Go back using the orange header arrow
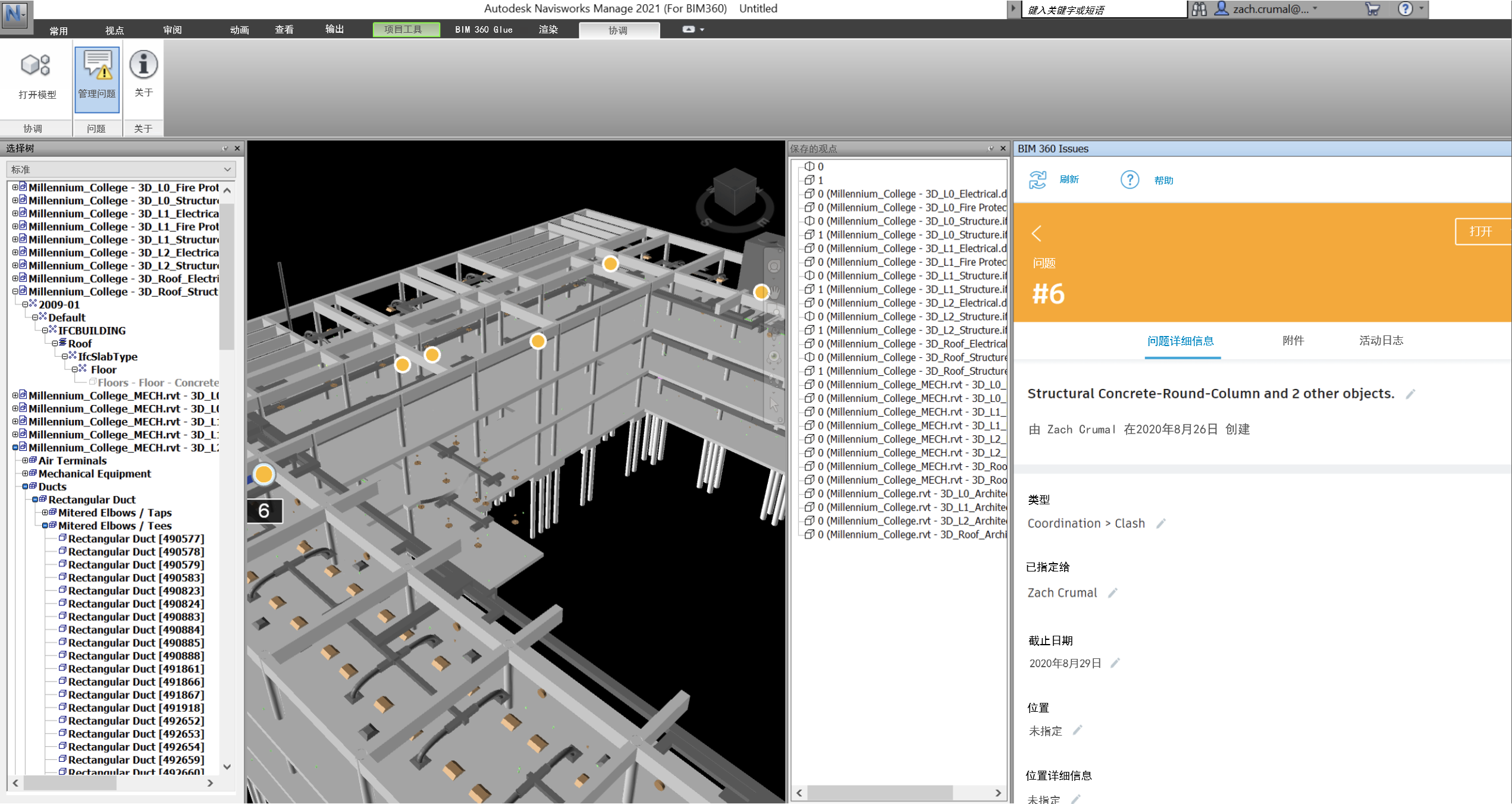This screenshot has height=804, width=1512. (1037, 233)
